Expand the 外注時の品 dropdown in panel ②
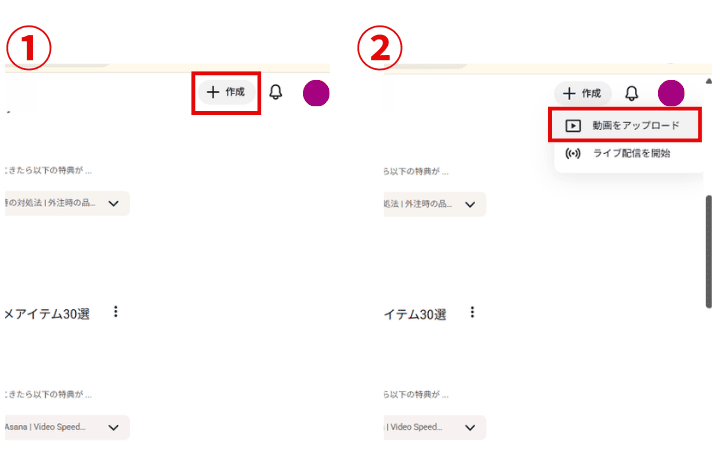The height and width of the screenshot is (474, 712). tap(468, 204)
